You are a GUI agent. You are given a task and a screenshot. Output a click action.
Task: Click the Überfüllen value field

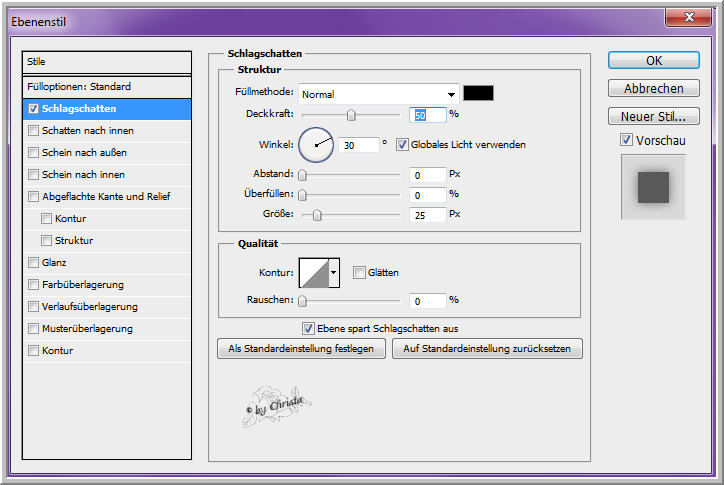(x=428, y=195)
